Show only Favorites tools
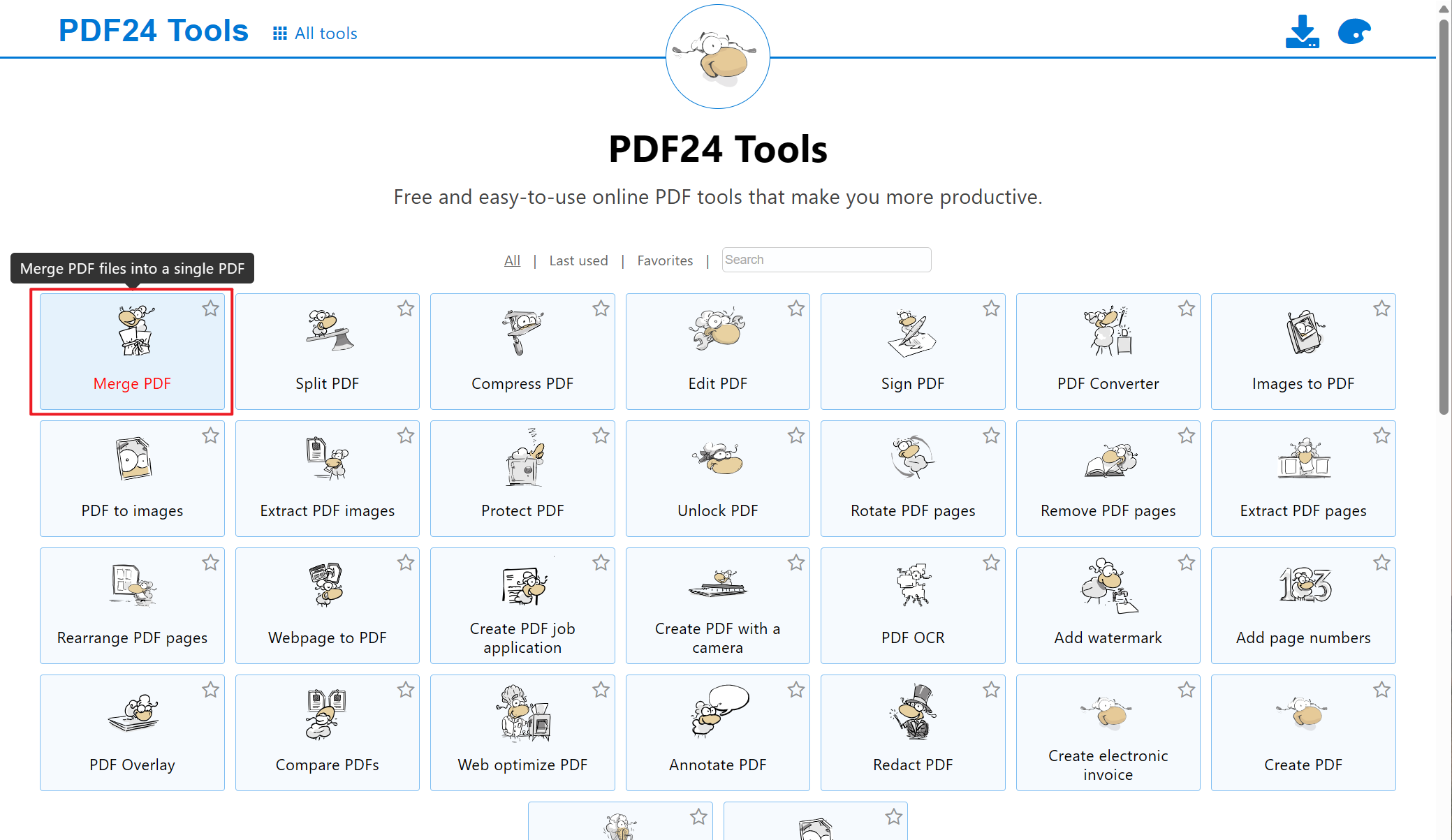Viewport: 1452px width, 840px height. tap(665, 260)
